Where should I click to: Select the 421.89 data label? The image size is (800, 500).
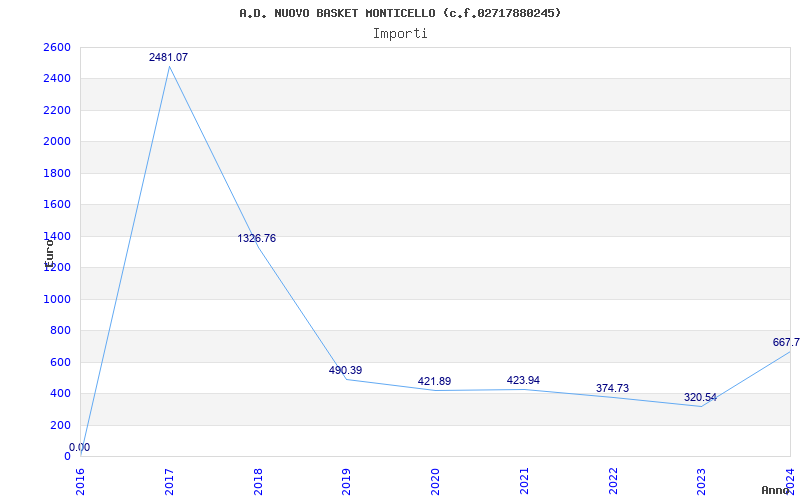[434, 381]
